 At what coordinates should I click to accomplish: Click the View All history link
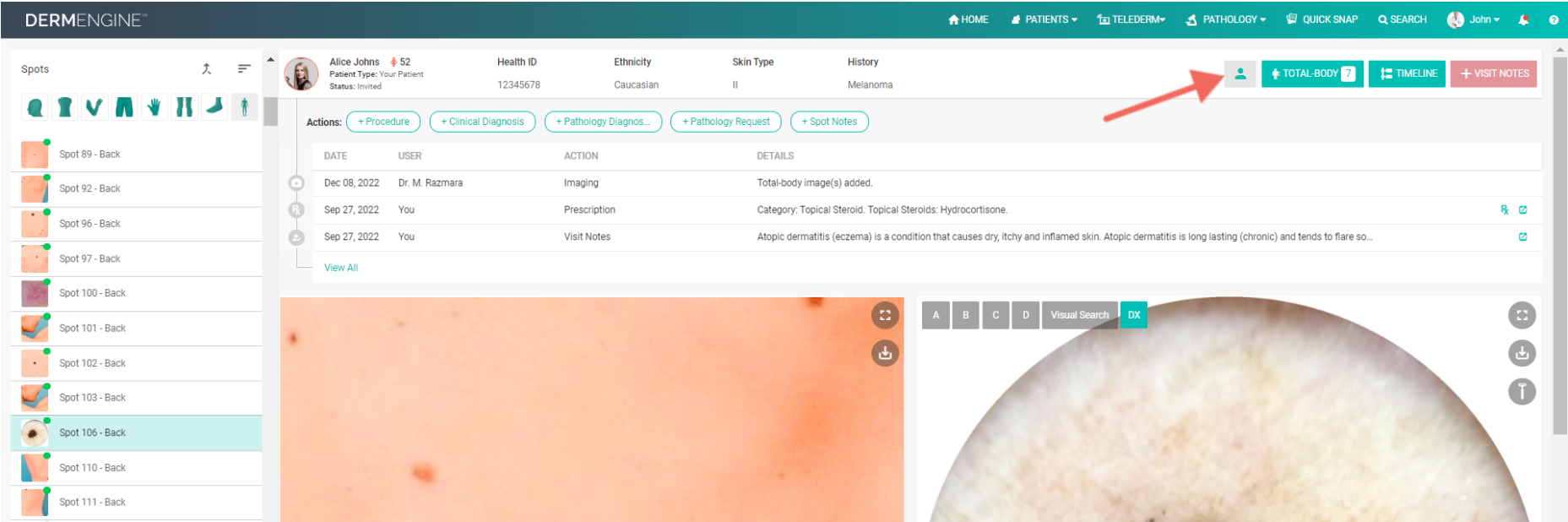pyautogui.click(x=341, y=268)
